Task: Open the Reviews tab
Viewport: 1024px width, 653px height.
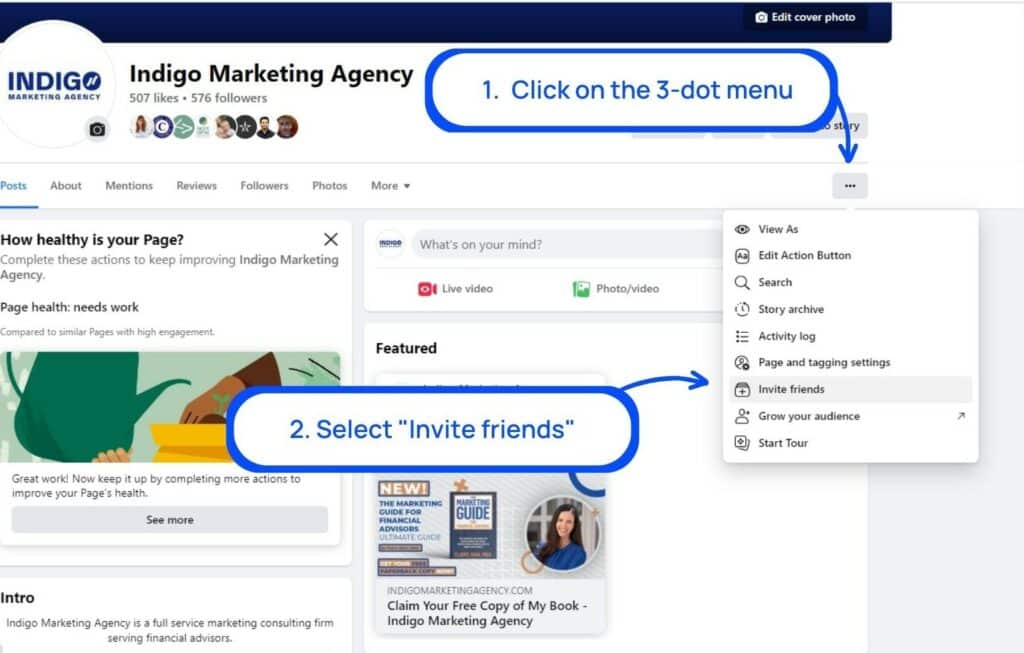Action: click(x=197, y=186)
